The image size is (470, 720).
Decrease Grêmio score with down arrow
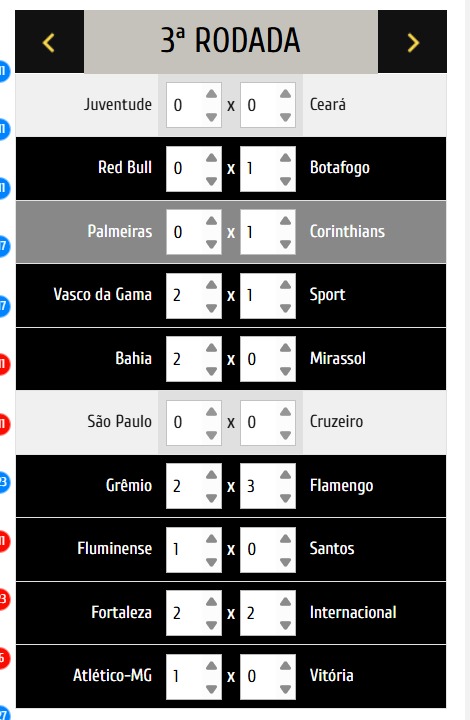pos(211,498)
